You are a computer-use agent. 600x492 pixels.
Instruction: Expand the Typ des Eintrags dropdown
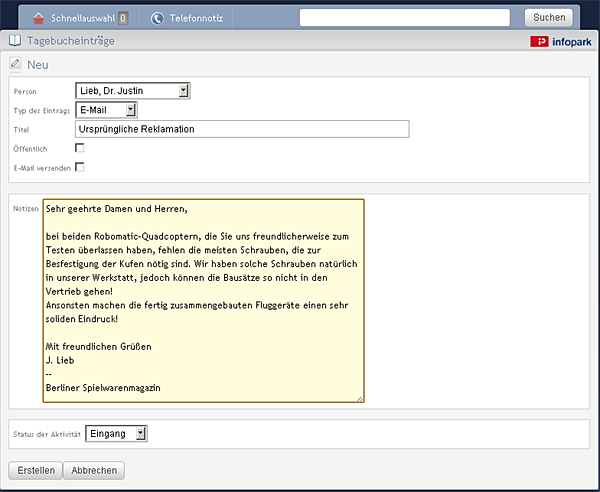click(x=106, y=110)
